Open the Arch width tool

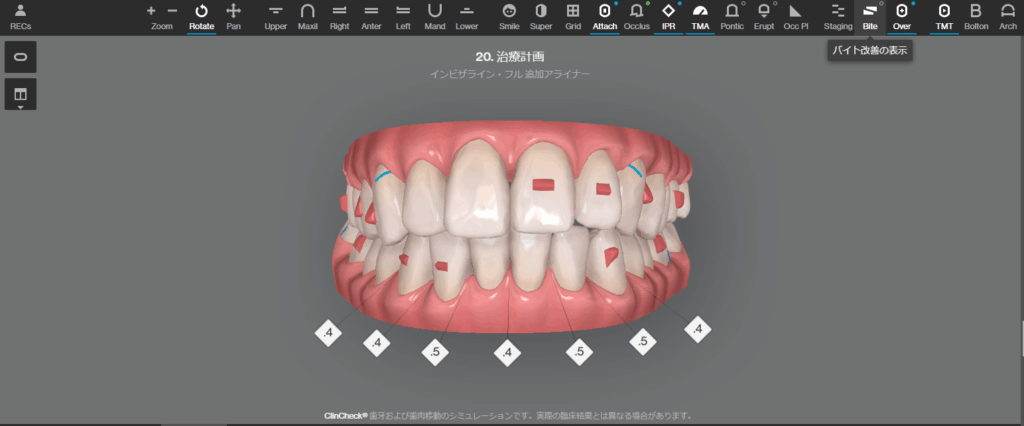(1008, 17)
